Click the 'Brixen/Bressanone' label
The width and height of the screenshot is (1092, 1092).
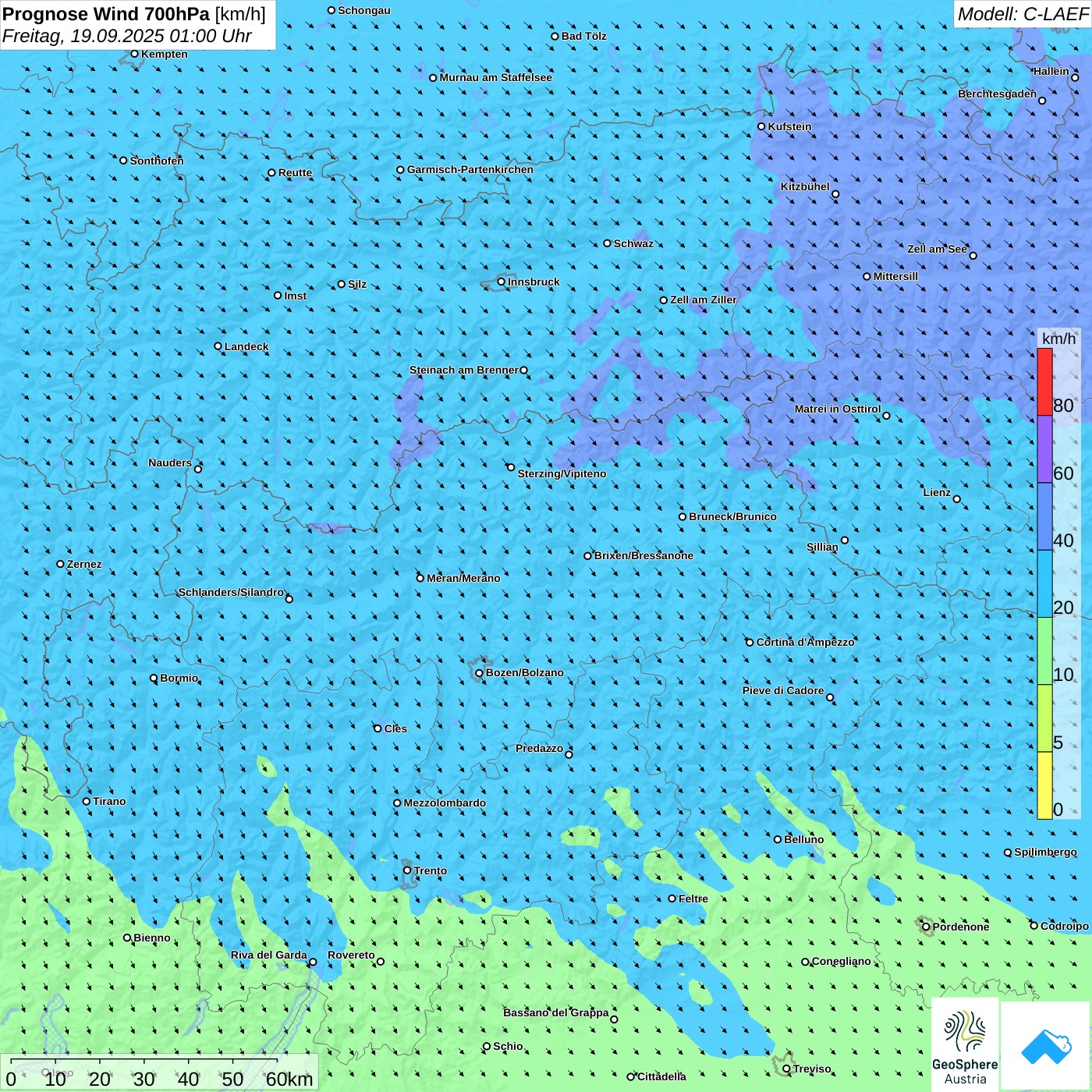coord(644,555)
